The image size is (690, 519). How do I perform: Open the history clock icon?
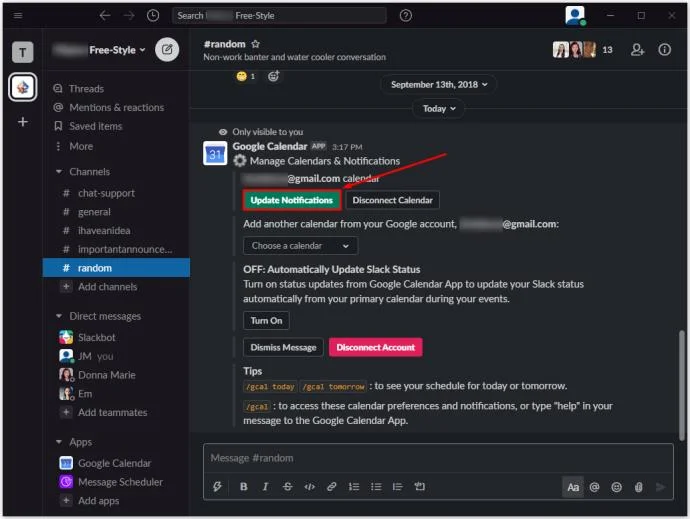point(153,15)
